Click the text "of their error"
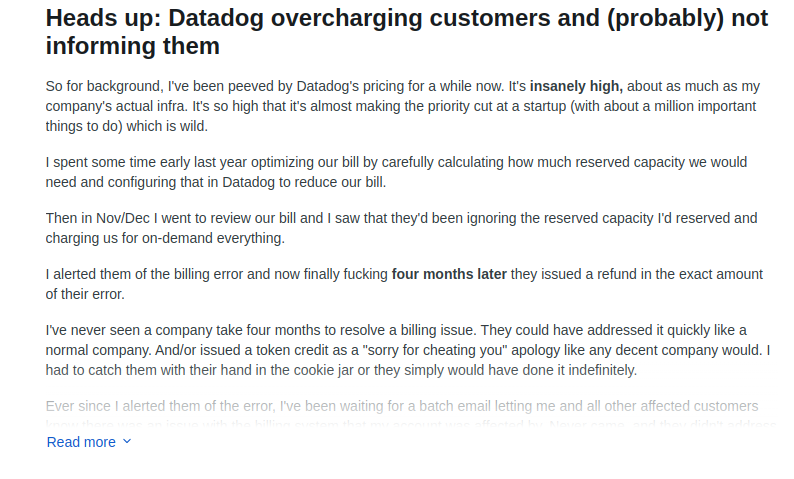The height and width of the screenshot is (479, 794). (x=87, y=294)
